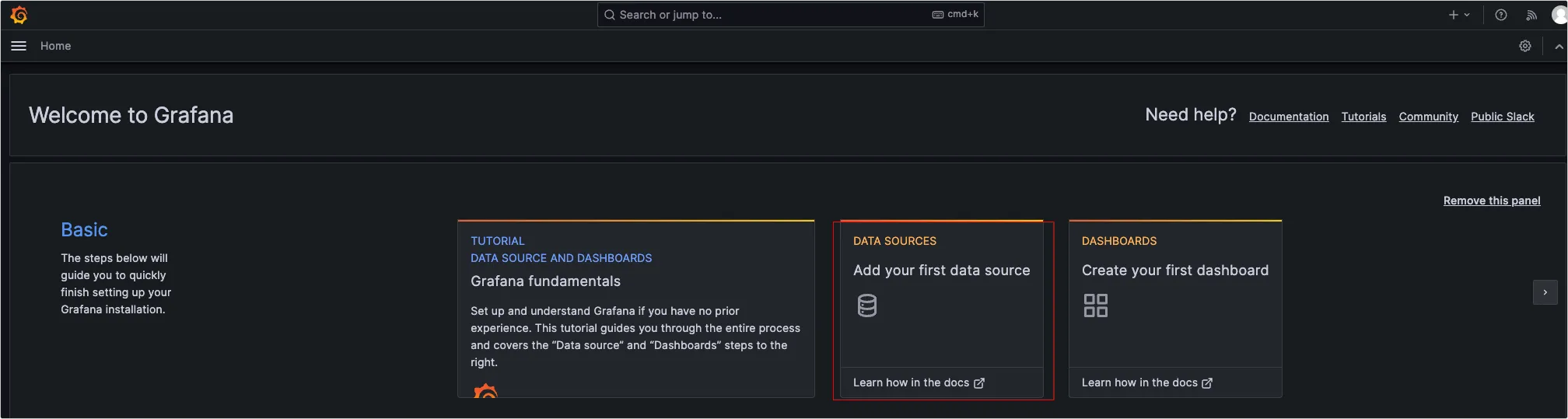
Task: Focus the "Search or jump to" field
Action: click(x=789, y=15)
